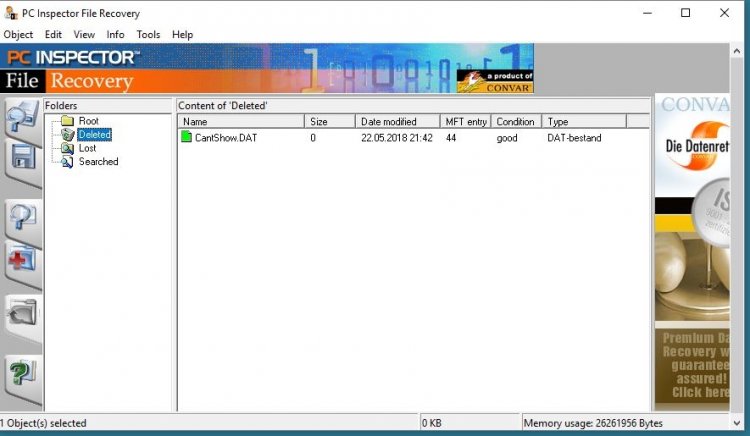Sort list by Name column header
The image size is (750, 436).
coord(240,121)
